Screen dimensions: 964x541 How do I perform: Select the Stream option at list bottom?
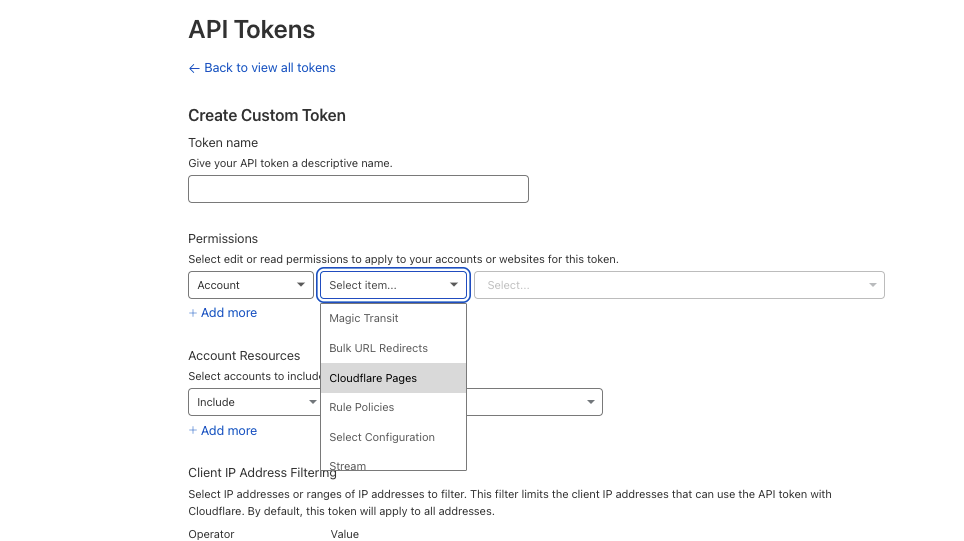[x=348, y=464]
